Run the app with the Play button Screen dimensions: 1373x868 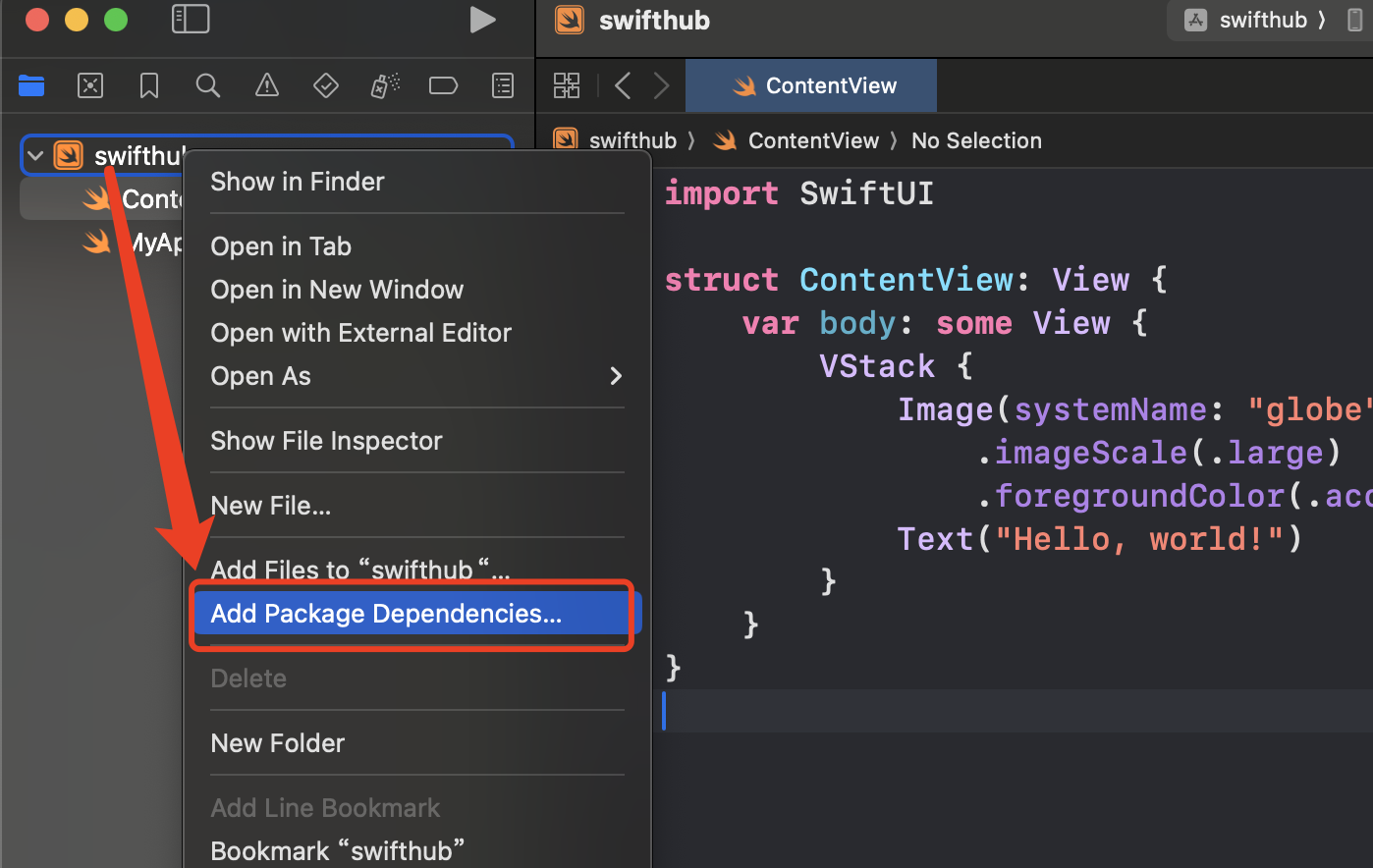point(481,19)
